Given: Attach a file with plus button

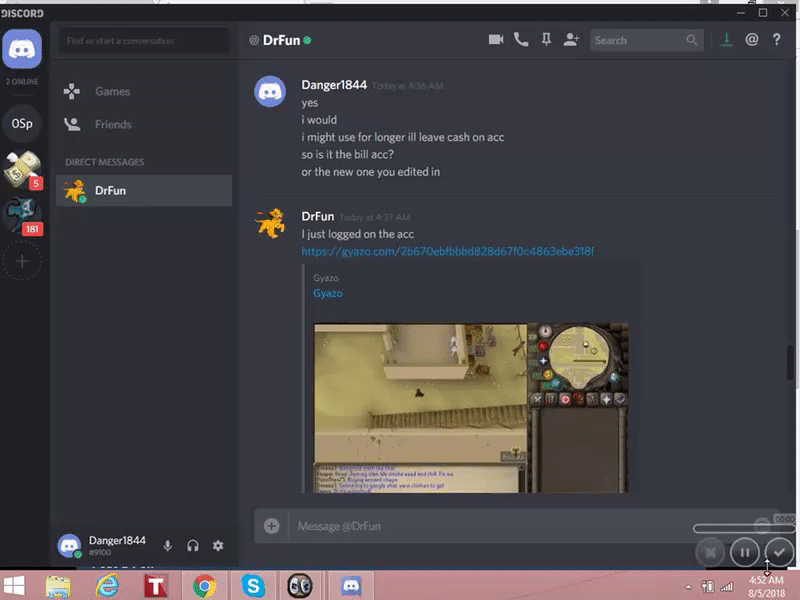Looking at the screenshot, I should coord(271,526).
